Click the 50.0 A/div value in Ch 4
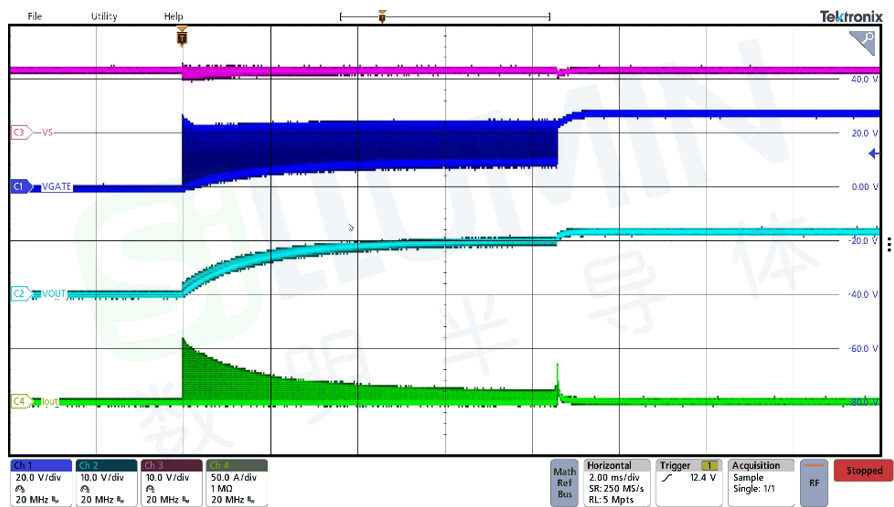This screenshot has width=894, height=507. pos(234,477)
